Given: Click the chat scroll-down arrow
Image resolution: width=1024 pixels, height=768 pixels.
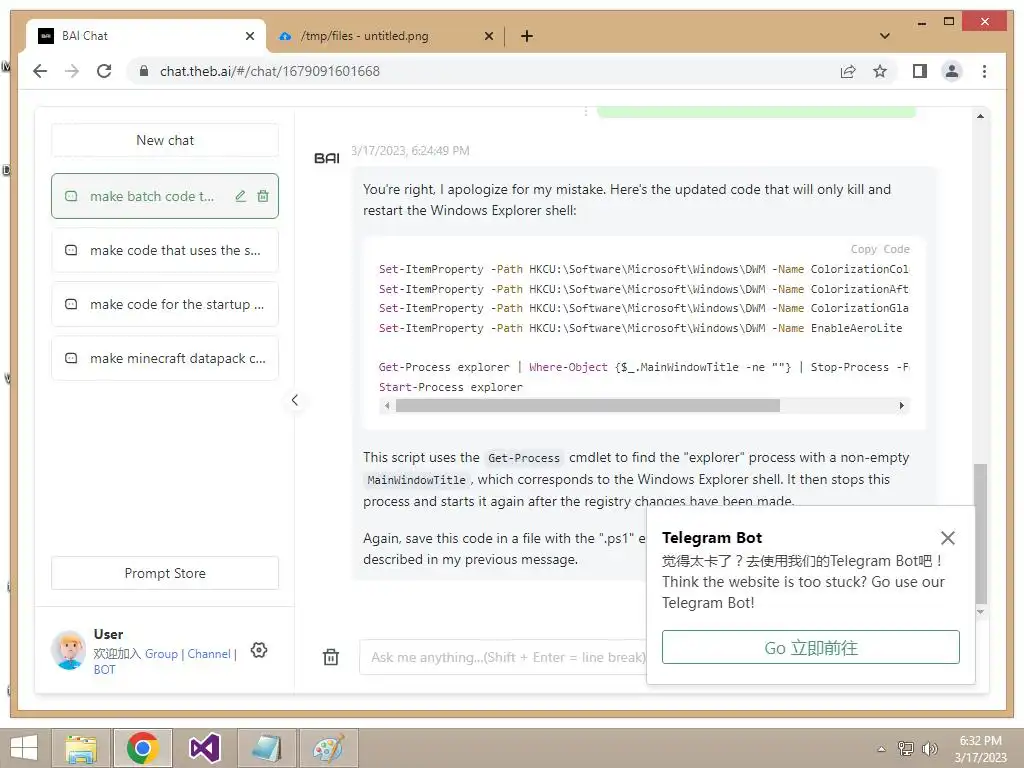Looking at the screenshot, I should pos(980,612).
